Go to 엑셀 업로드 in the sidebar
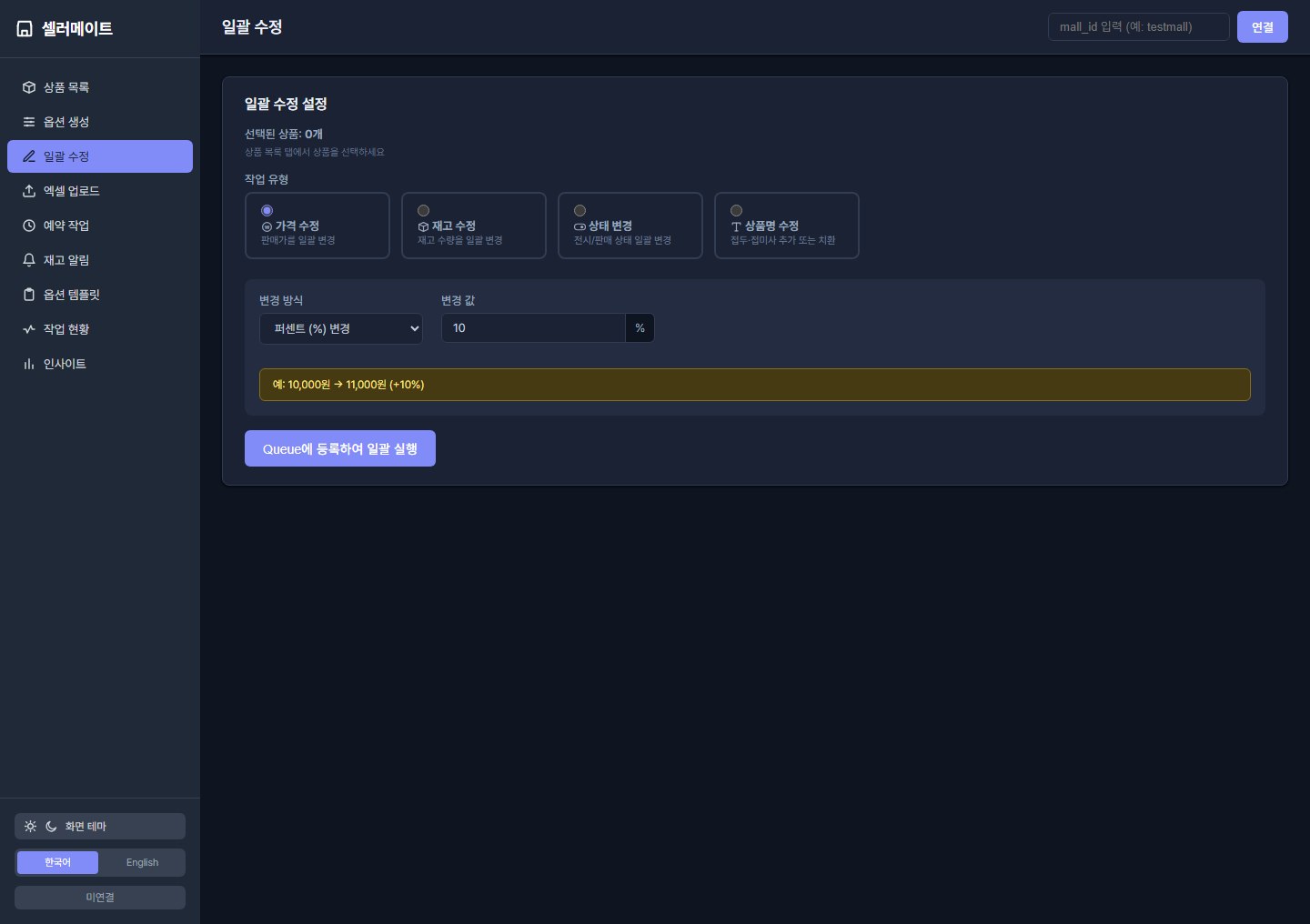Screen dimensions: 1310x924 (100, 191)
